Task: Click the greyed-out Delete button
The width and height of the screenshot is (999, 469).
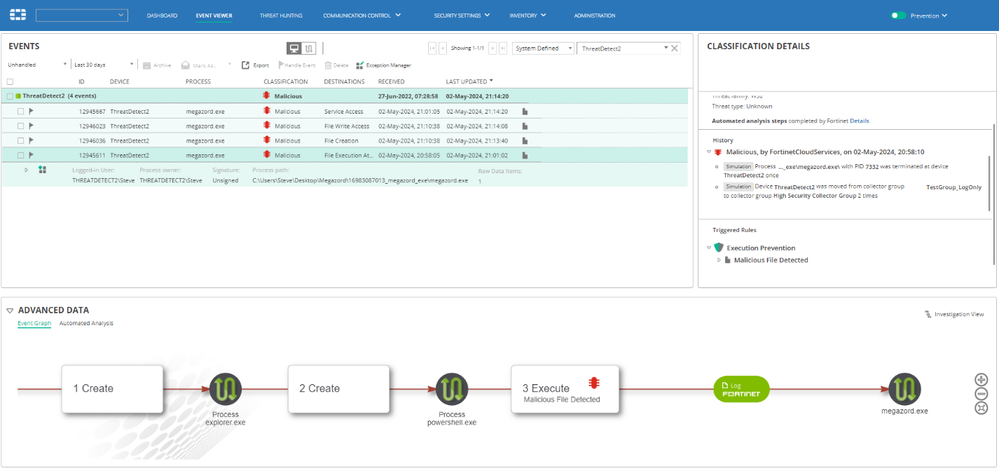Action: tap(336, 65)
